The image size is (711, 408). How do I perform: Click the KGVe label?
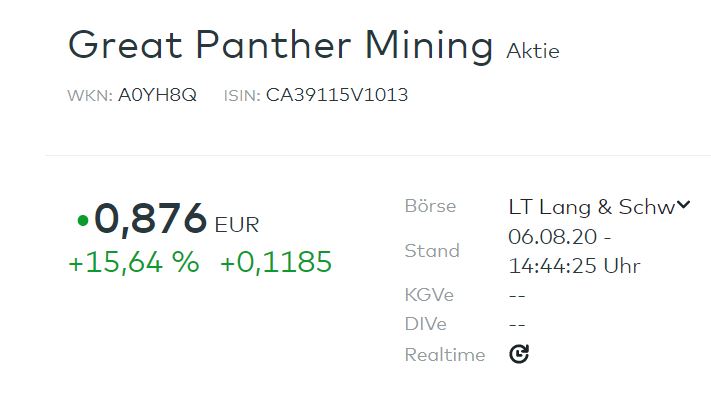pos(426,296)
